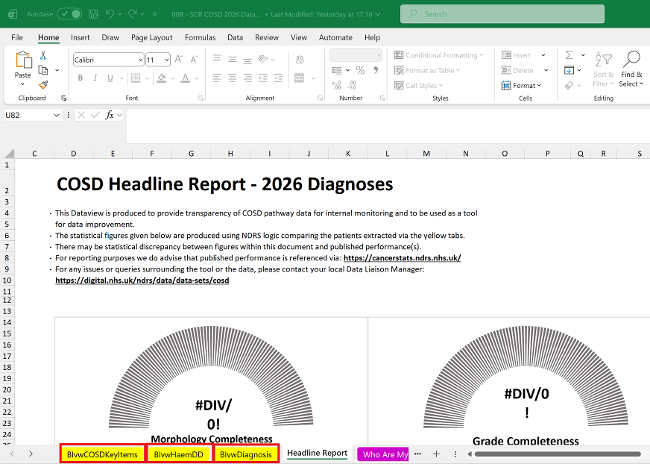Screen dimensions: 650x464
Task: Click the Fill down icon
Action: click(x=569, y=70)
